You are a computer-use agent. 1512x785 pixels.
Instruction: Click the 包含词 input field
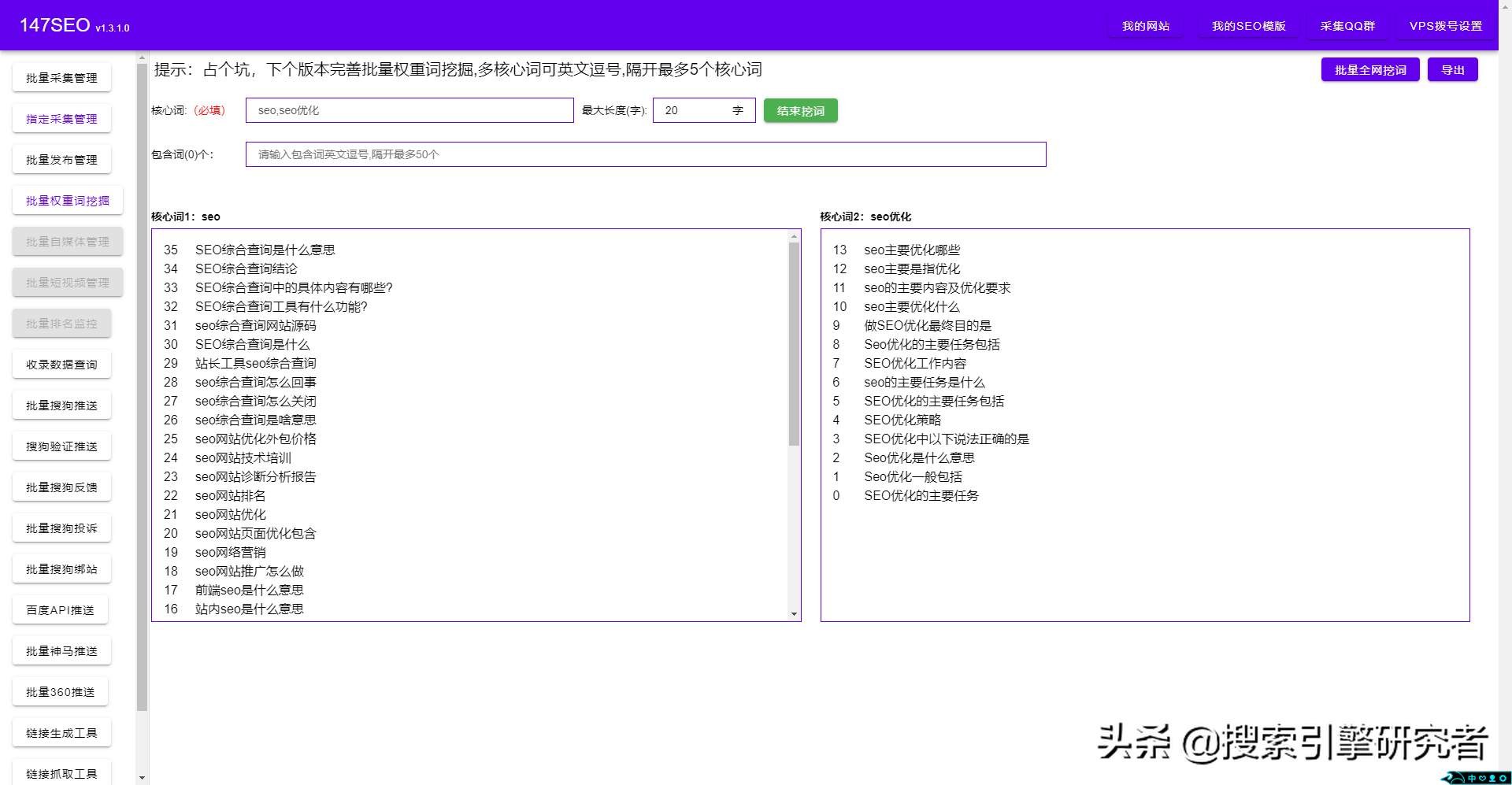(645, 154)
